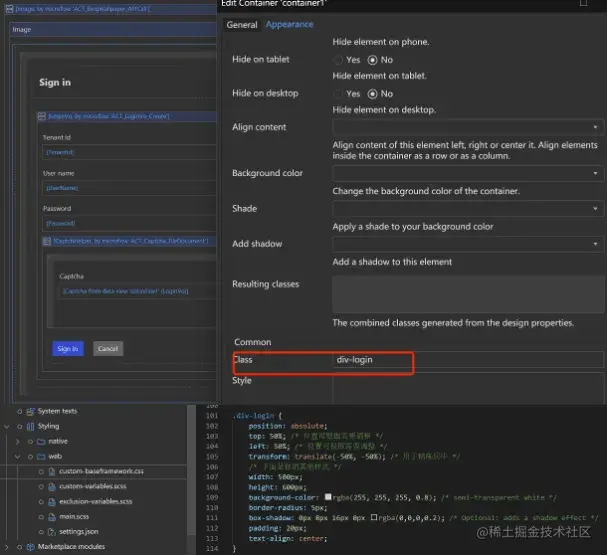Viewport: 608px width, 556px height.
Task: Click the UserName text box
Action: pyautogui.click(x=129, y=188)
